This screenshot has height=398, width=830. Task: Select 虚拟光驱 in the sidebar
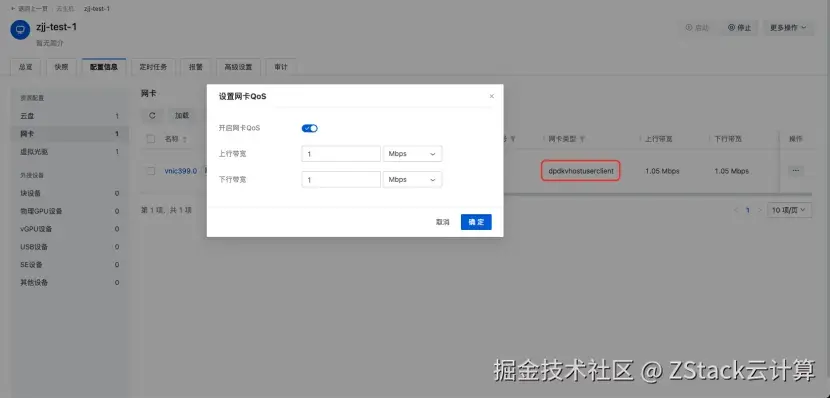[69, 152]
